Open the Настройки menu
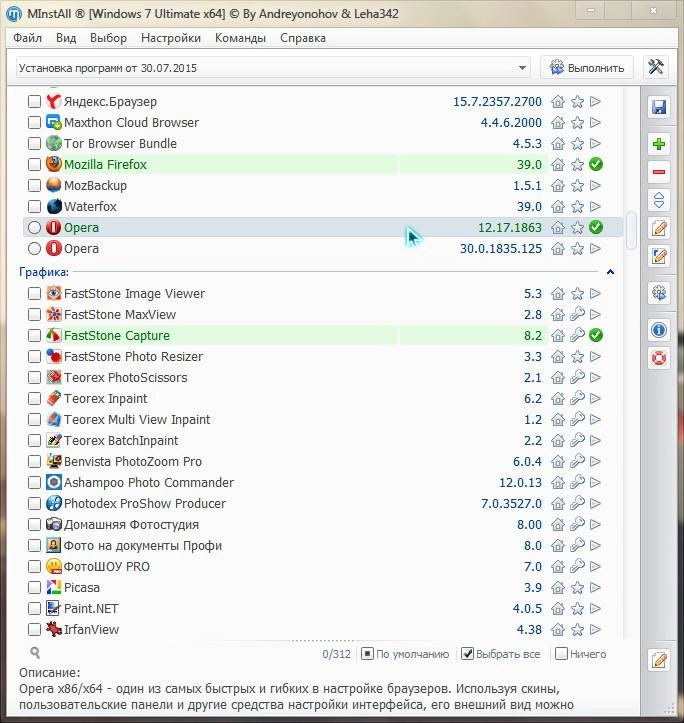The width and height of the screenshot is (684, 723). pyautogui.click(x=171, y=38)
